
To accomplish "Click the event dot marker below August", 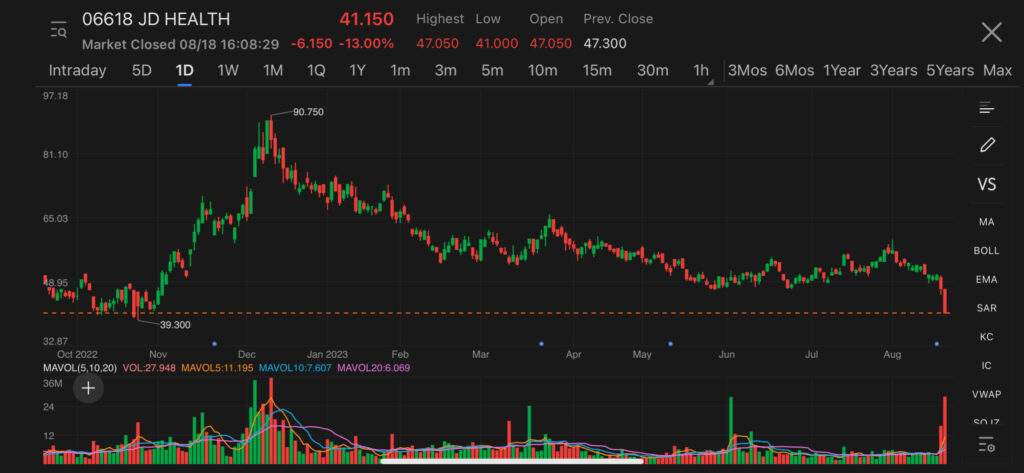I will 936,344.
